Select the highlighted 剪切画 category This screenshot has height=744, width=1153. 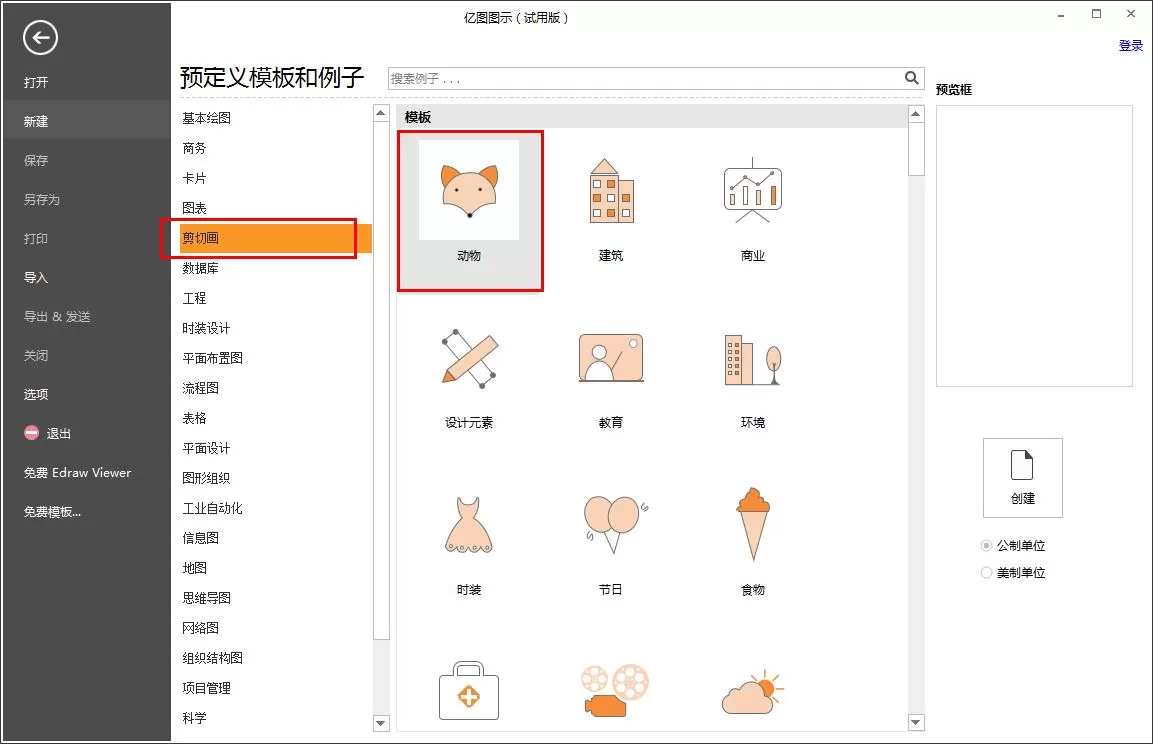tap(276, 238)
